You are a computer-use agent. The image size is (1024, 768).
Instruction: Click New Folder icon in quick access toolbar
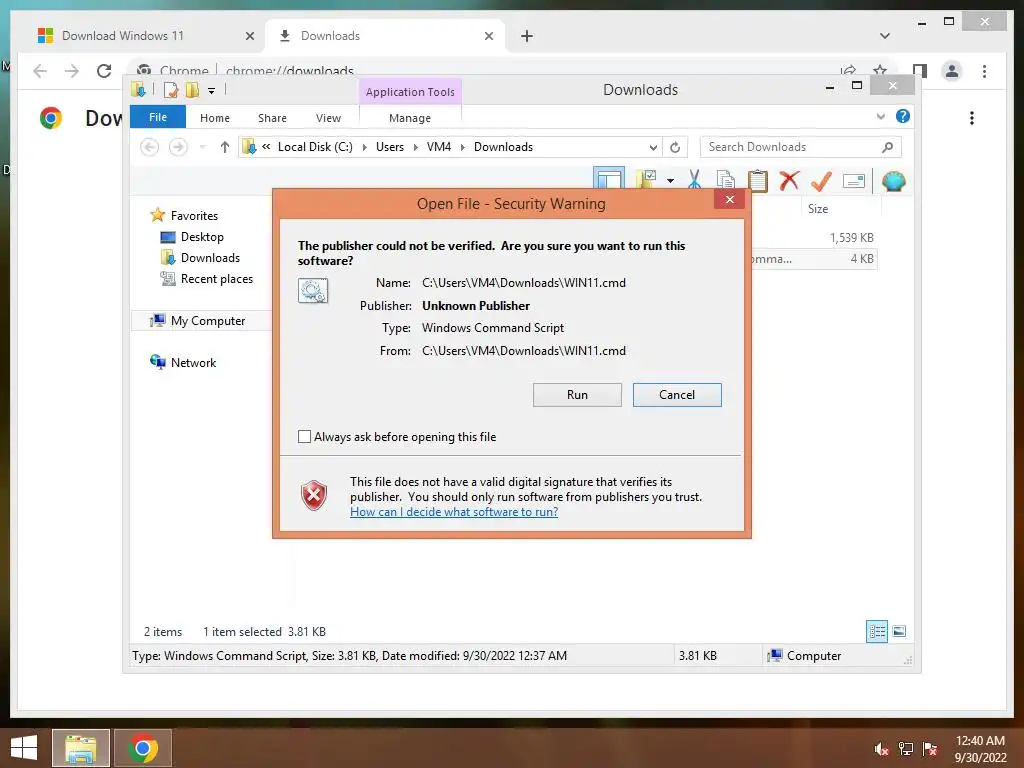point(192,90)
